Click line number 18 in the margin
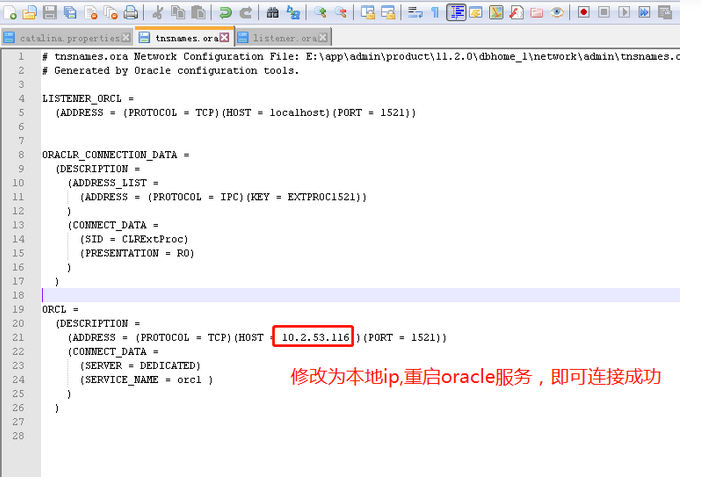 click(x=18, y=295)
